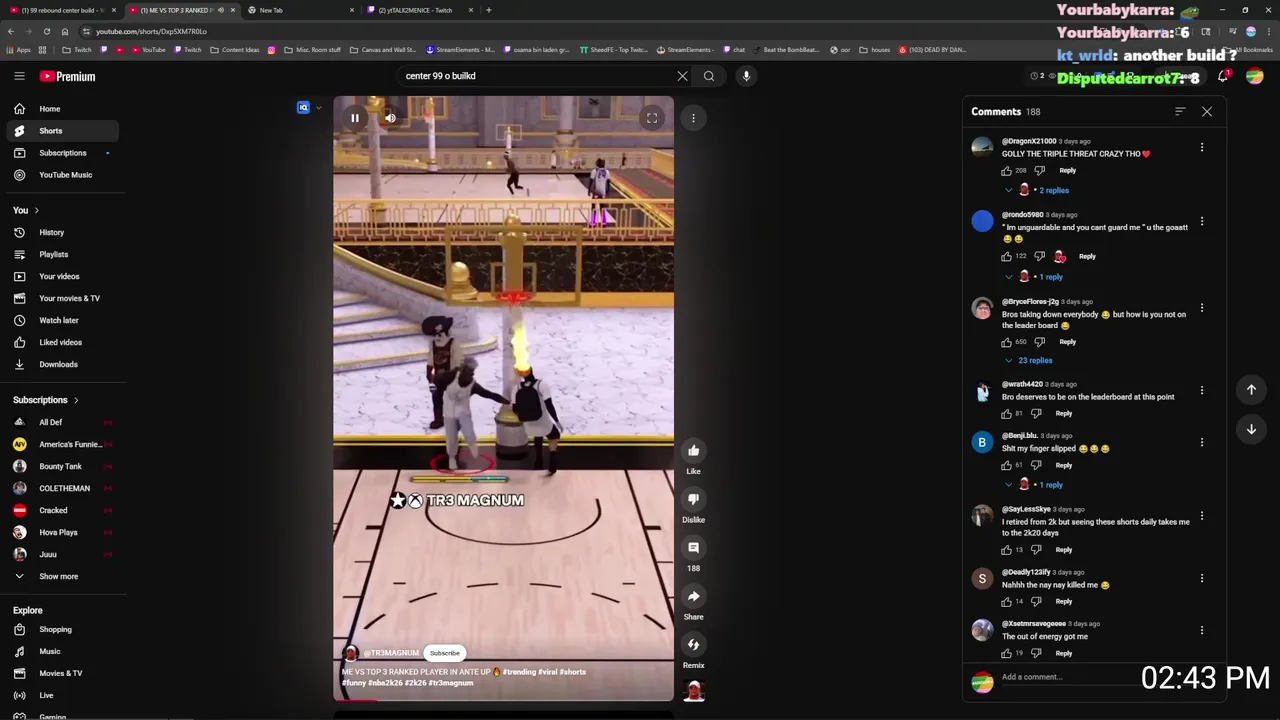Open a new browser tab with plus

pos(488,10)
